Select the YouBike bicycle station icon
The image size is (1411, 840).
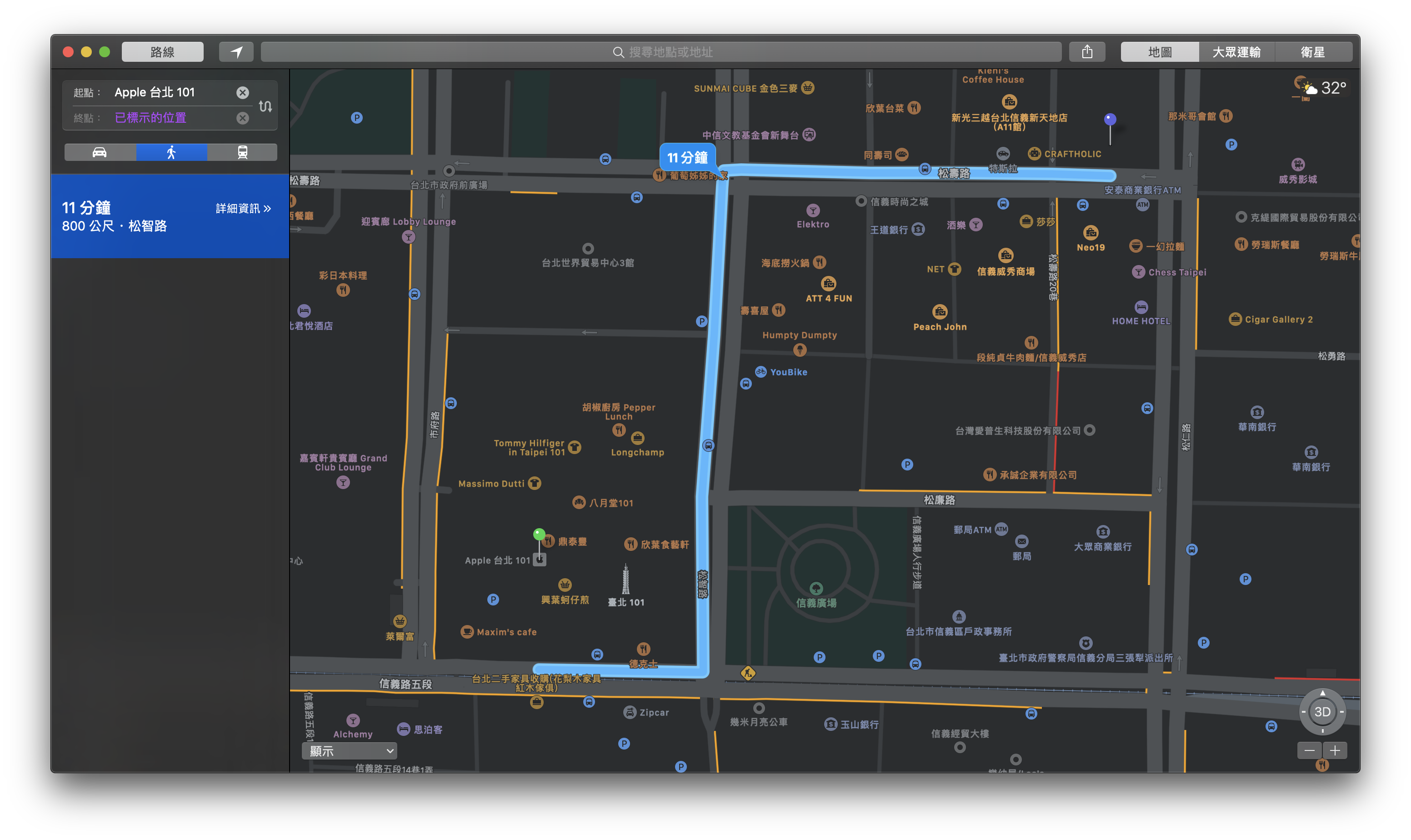point(761,372)
